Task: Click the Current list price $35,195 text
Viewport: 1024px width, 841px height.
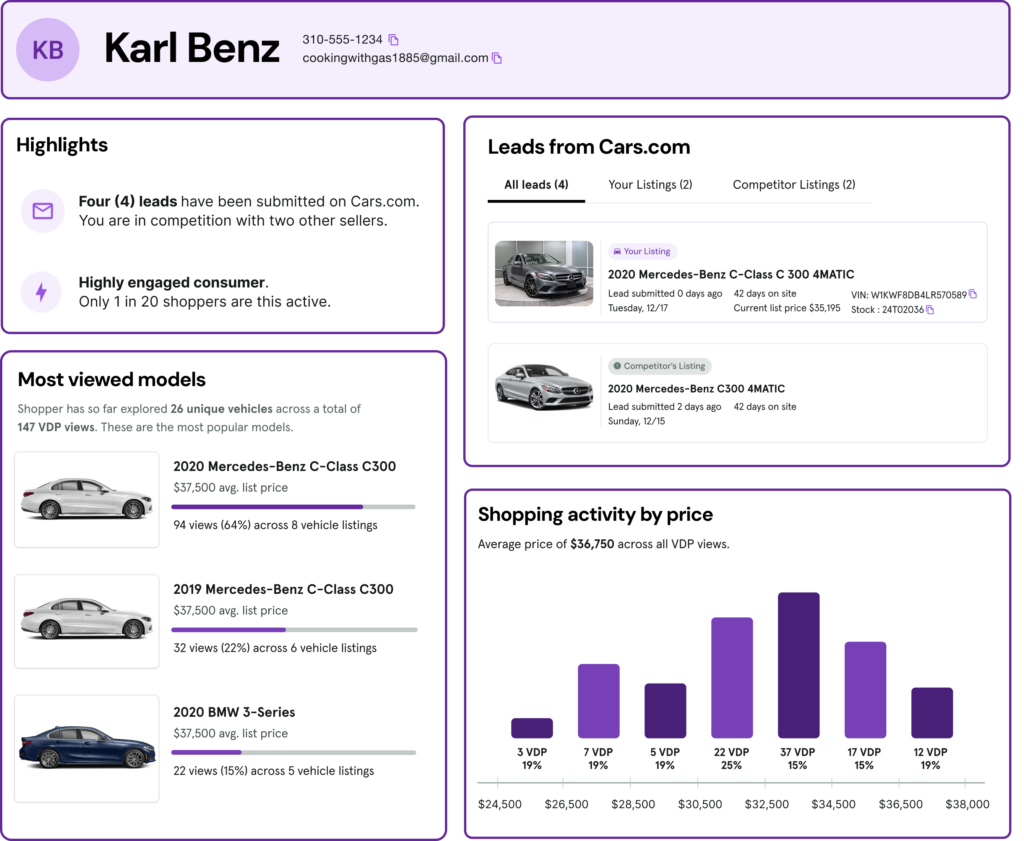Action: 787,308
